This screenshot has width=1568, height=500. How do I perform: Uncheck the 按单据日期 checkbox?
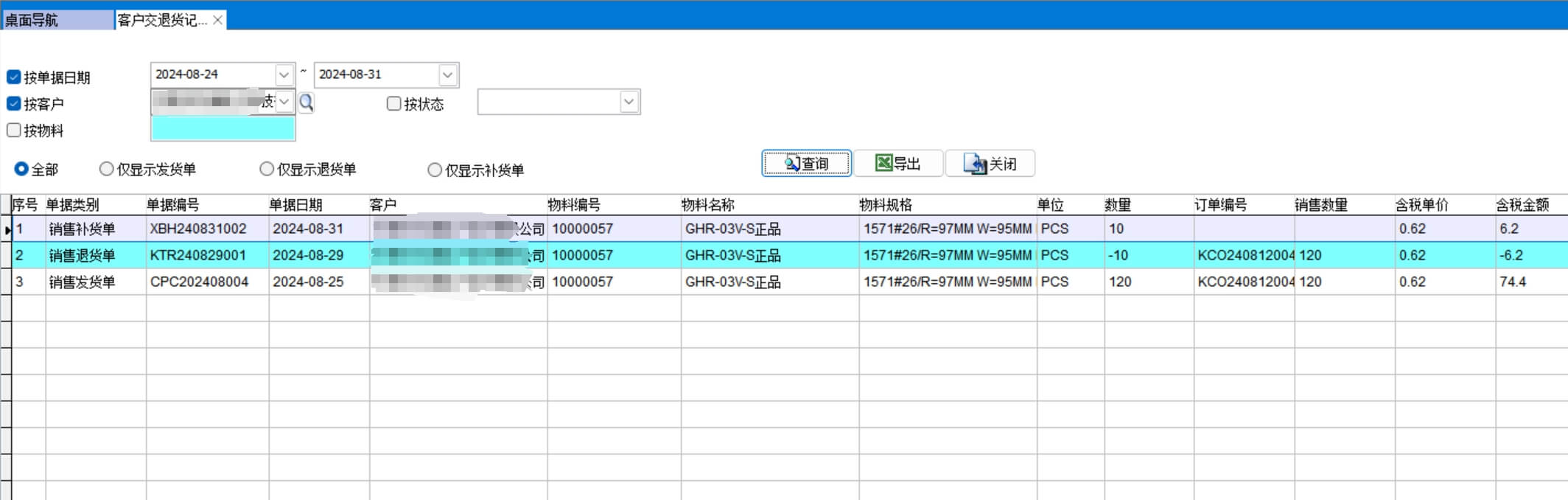point(14,77)
